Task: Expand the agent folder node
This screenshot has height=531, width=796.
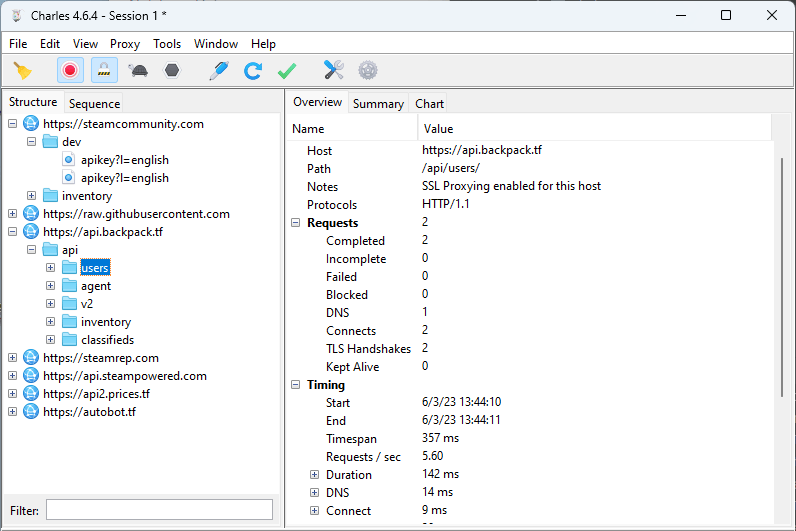Action: (50, 285)
